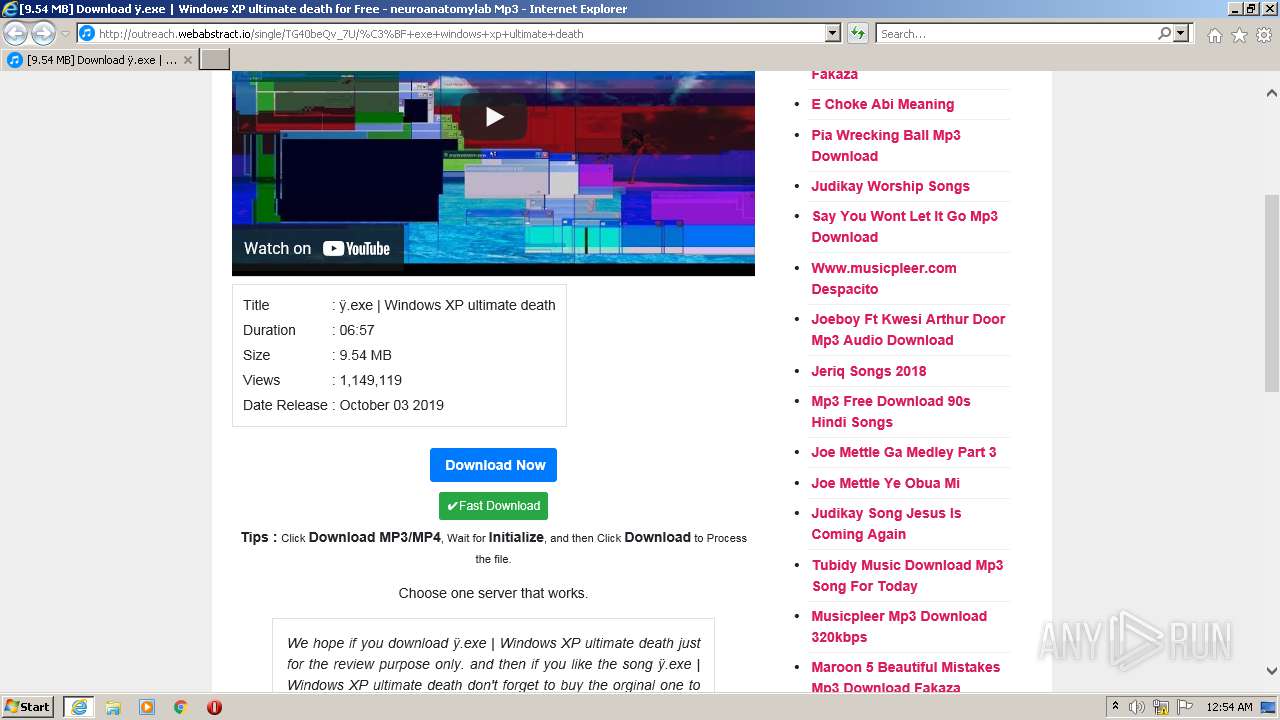Click the action center flag icon
The image size is (1280, 720).
pos(1183,707)
